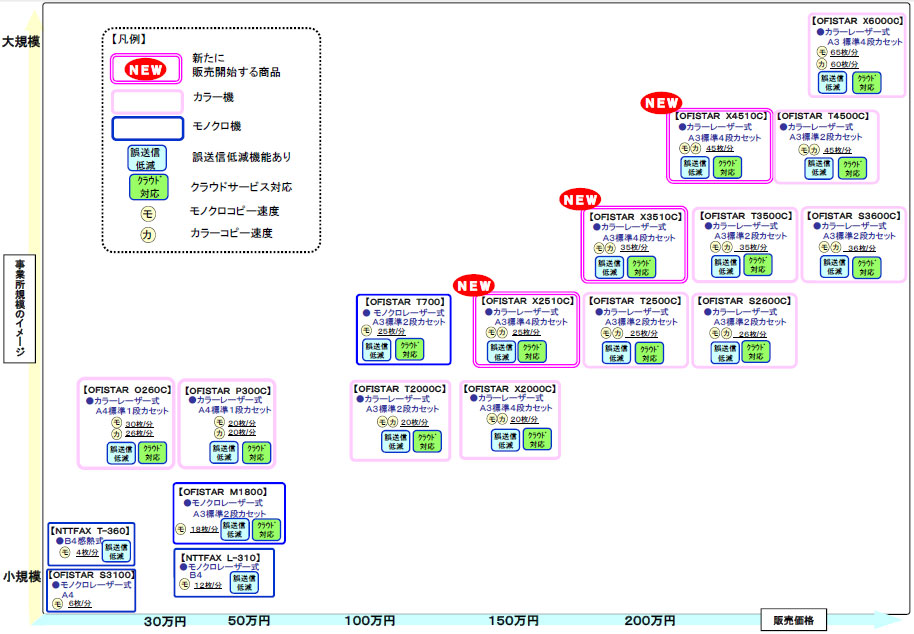
Task: Click the pink カラー機 sample box in legend
Action: [x=147, y=101]
